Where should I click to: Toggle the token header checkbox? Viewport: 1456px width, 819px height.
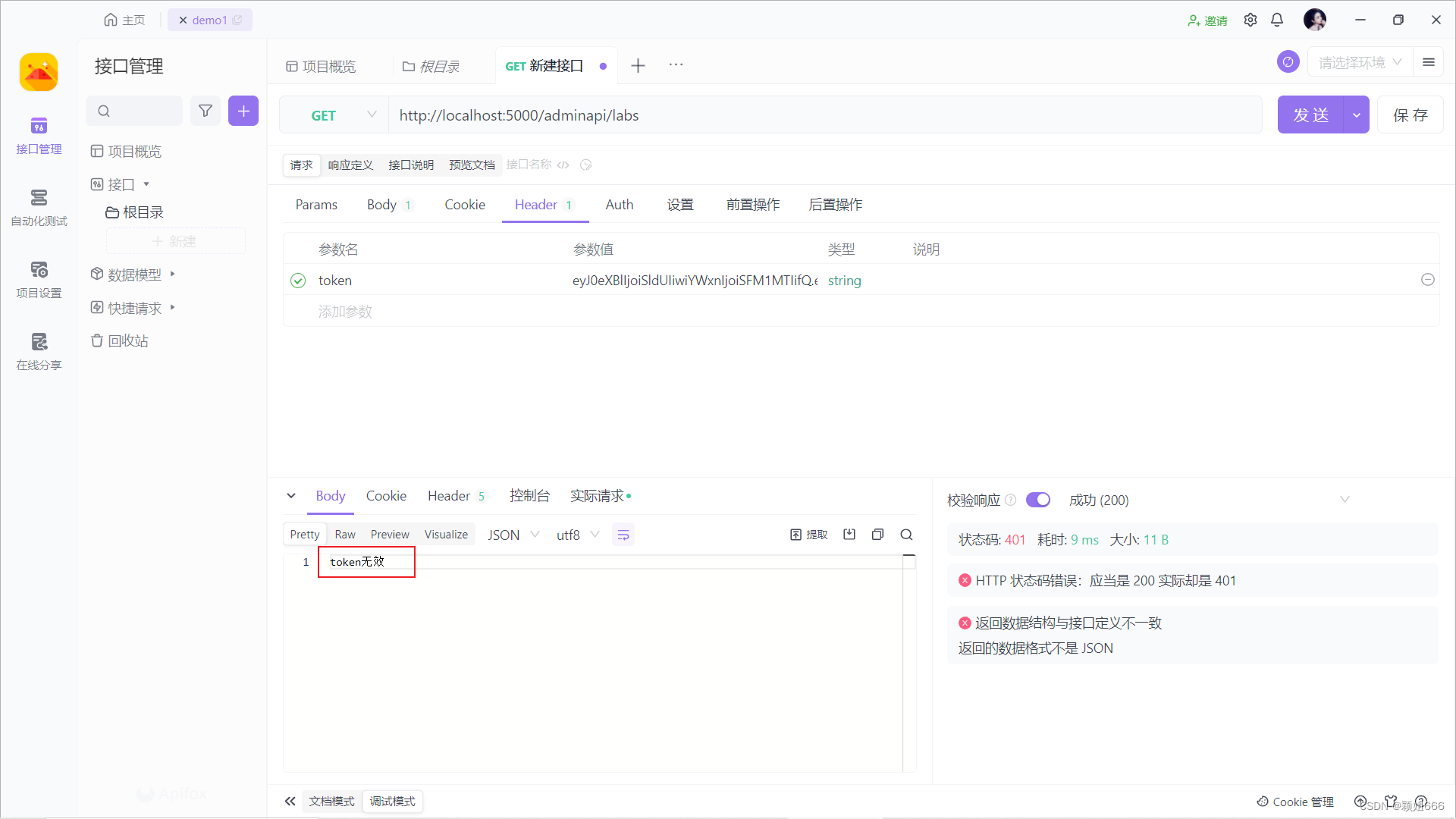[x=298, y=281]
